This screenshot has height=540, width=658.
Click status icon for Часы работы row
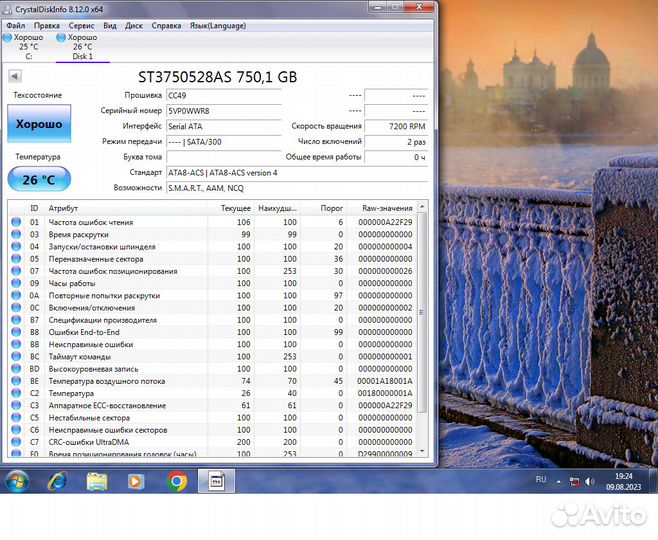[x=16, y=283]
